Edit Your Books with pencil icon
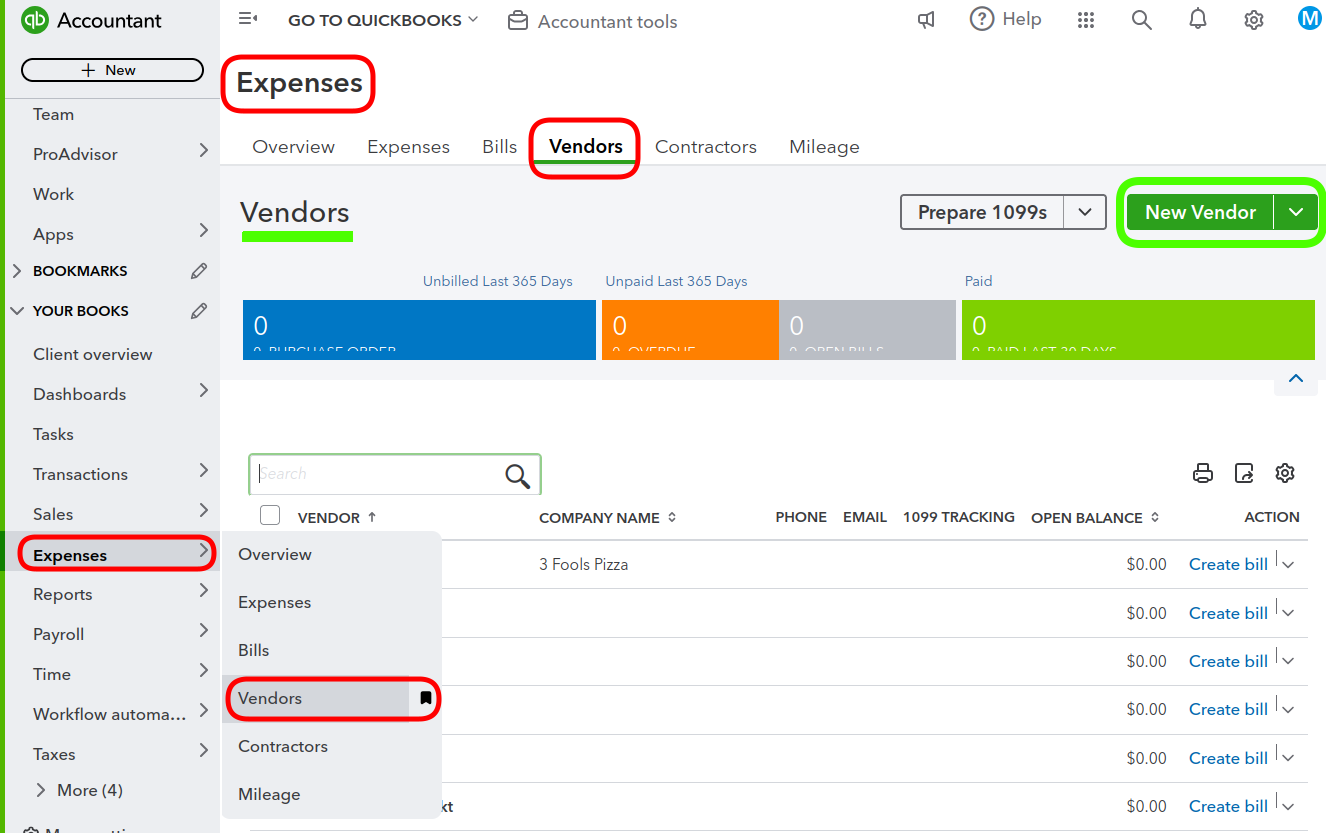 tap(199, 311)
